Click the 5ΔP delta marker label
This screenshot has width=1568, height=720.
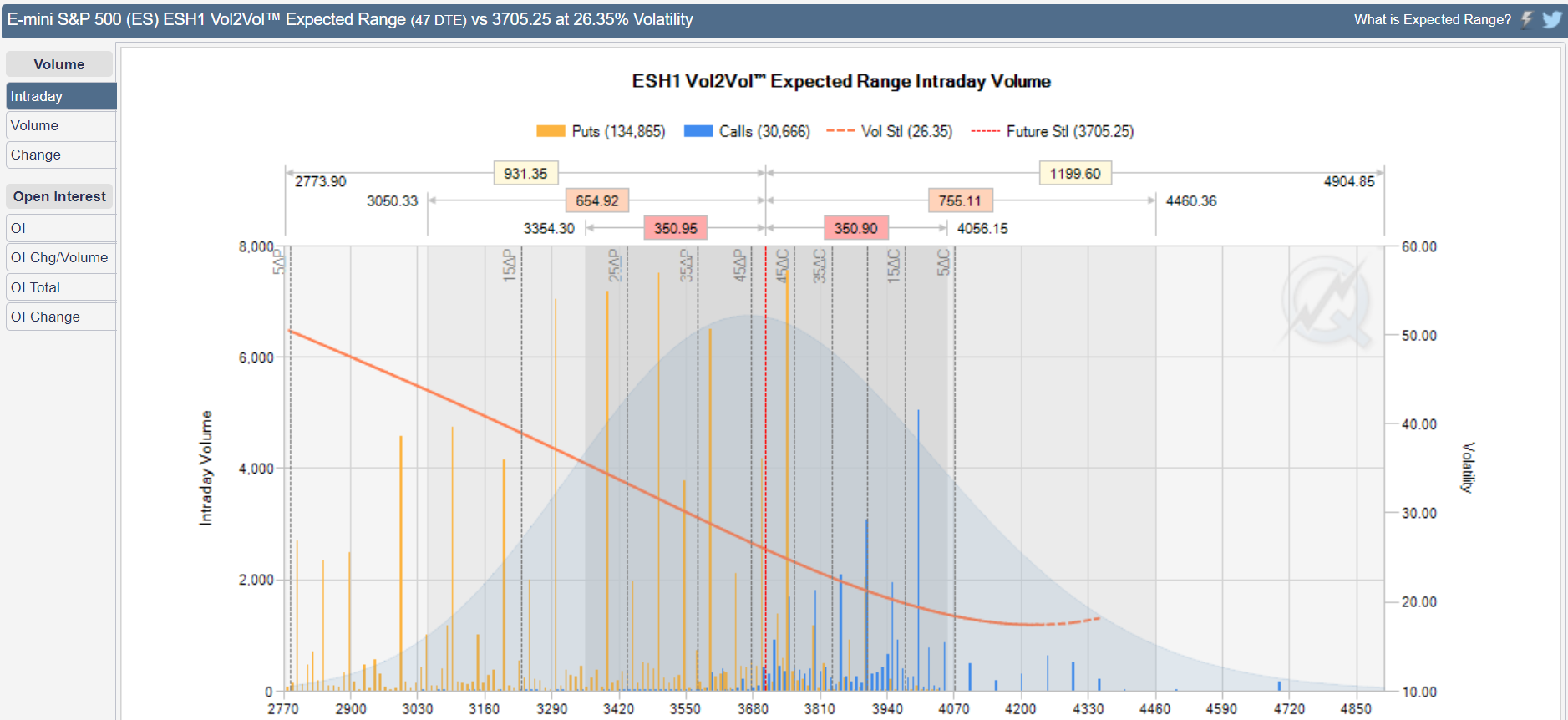coord(279,261)
